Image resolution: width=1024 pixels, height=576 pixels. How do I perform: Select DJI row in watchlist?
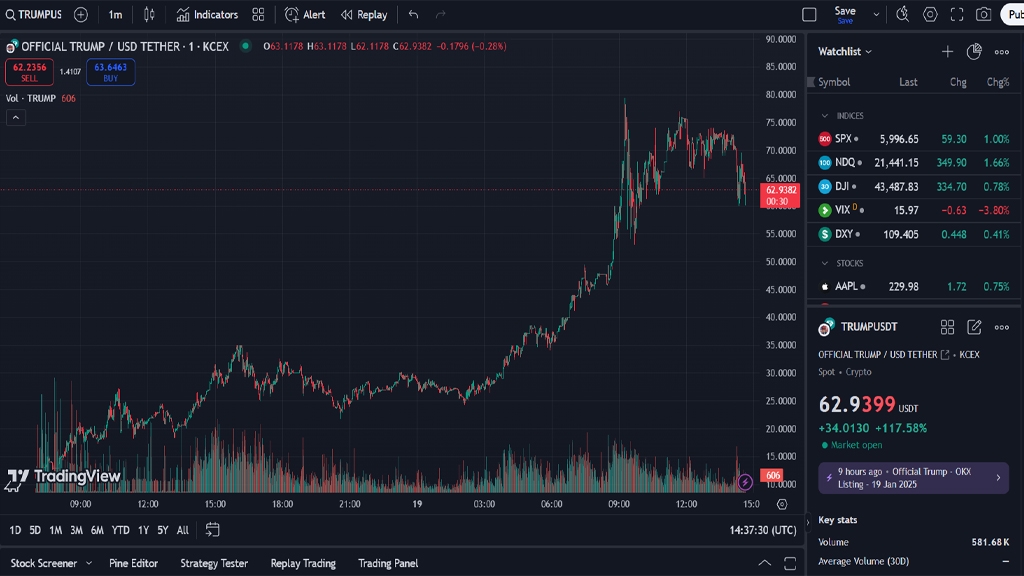pyautogui.click(x=914, y=187)
